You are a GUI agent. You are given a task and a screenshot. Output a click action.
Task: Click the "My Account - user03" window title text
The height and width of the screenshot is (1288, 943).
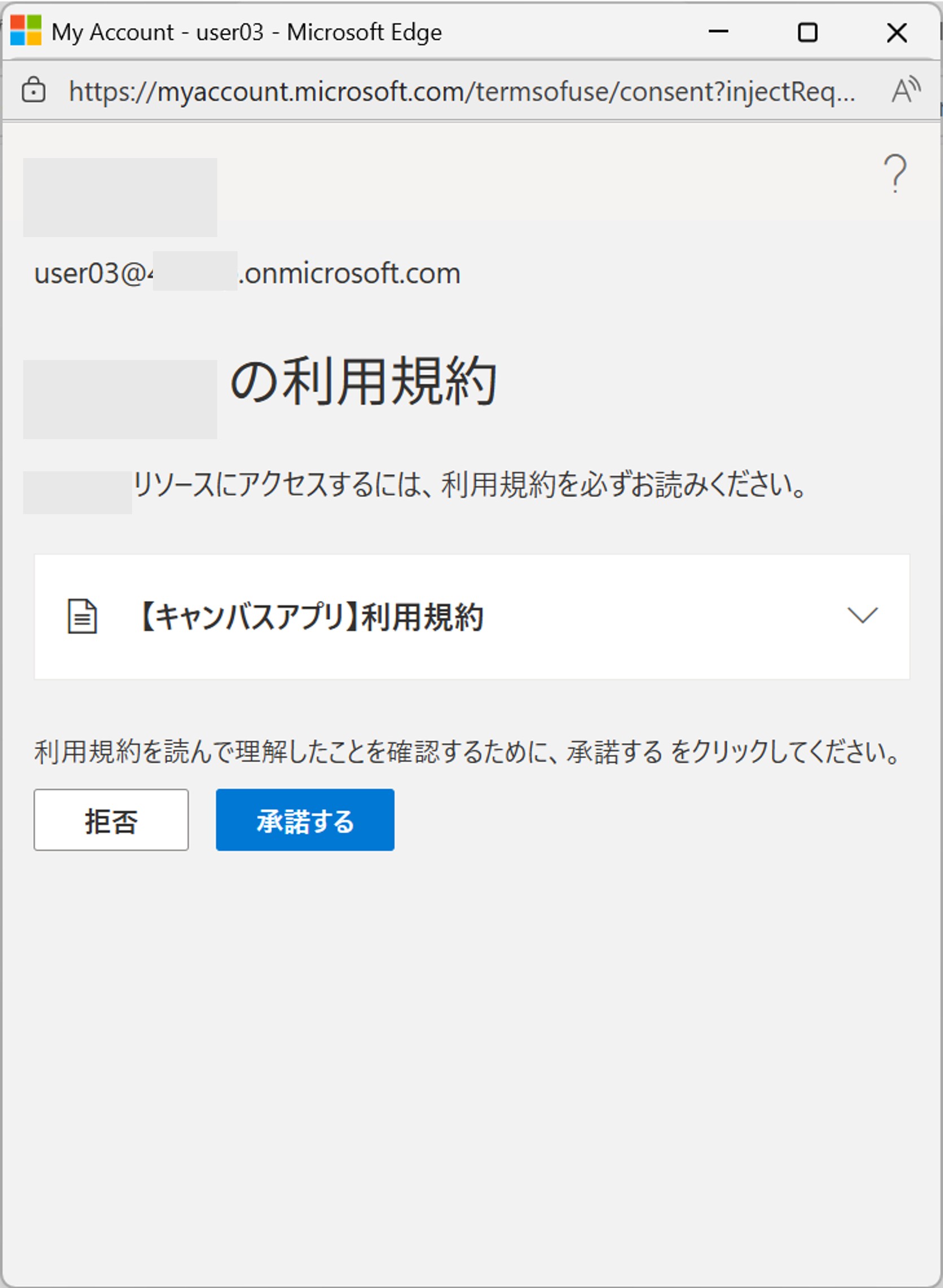pyautogui.click(x=247, y=32)
